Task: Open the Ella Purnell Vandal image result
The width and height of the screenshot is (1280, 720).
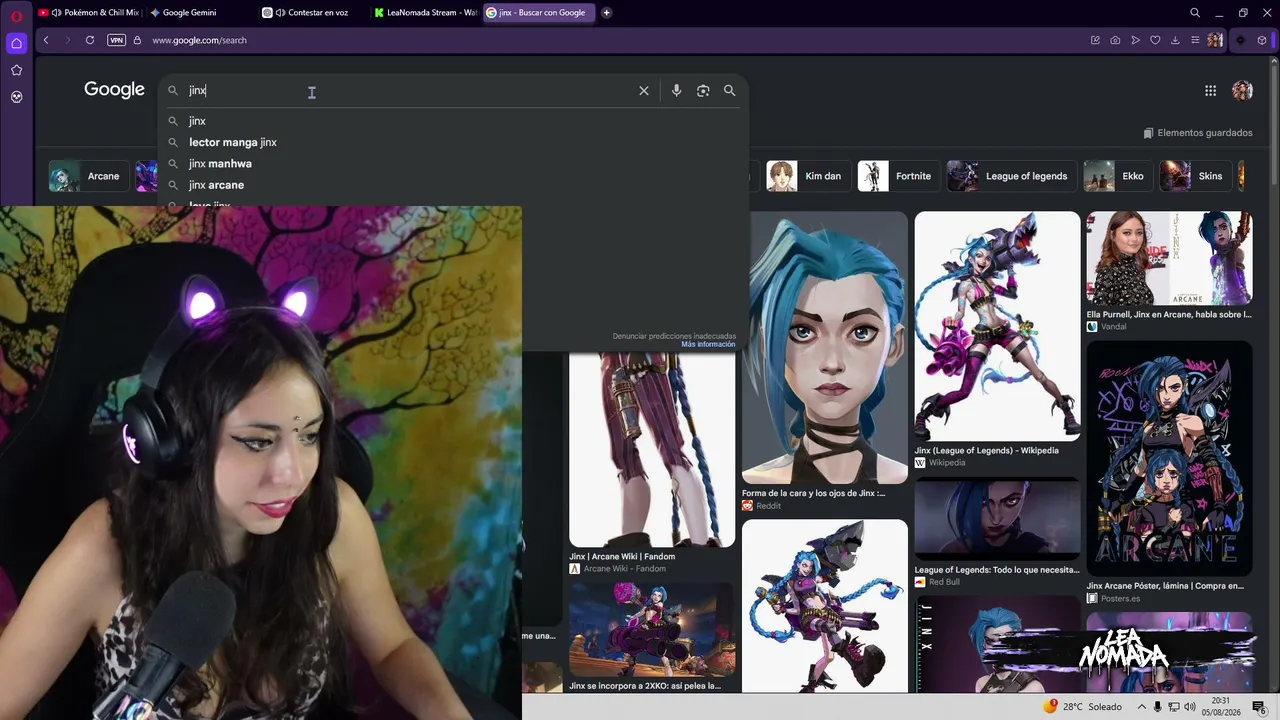Action: [x=1169, y=258]
